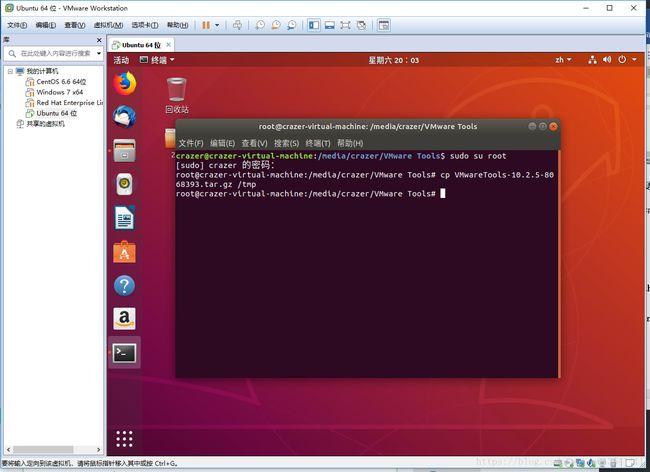The width and height of the screenshot is (650, 472).
Task: Take a snapshot of the virtual machine
Action: coord(260,25)
